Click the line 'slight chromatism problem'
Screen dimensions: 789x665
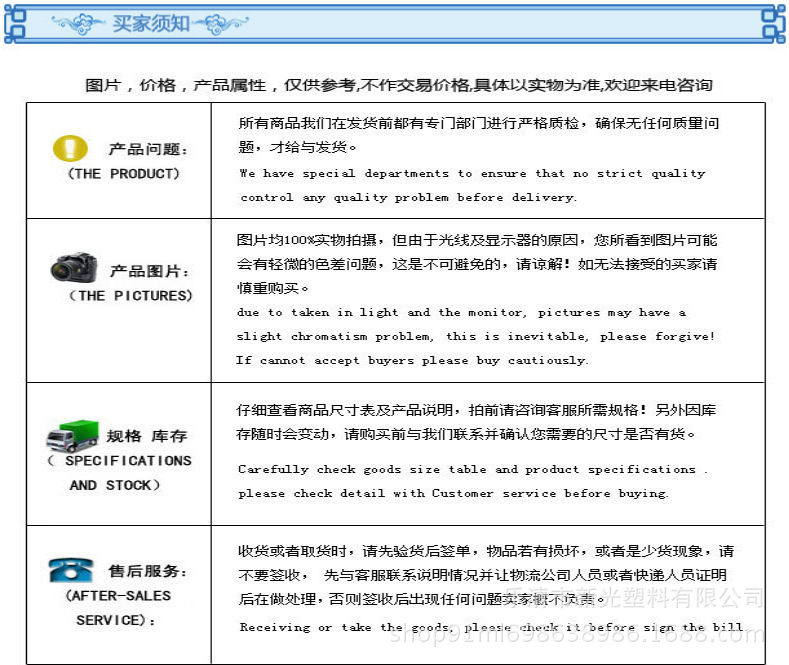click(476, 336)
